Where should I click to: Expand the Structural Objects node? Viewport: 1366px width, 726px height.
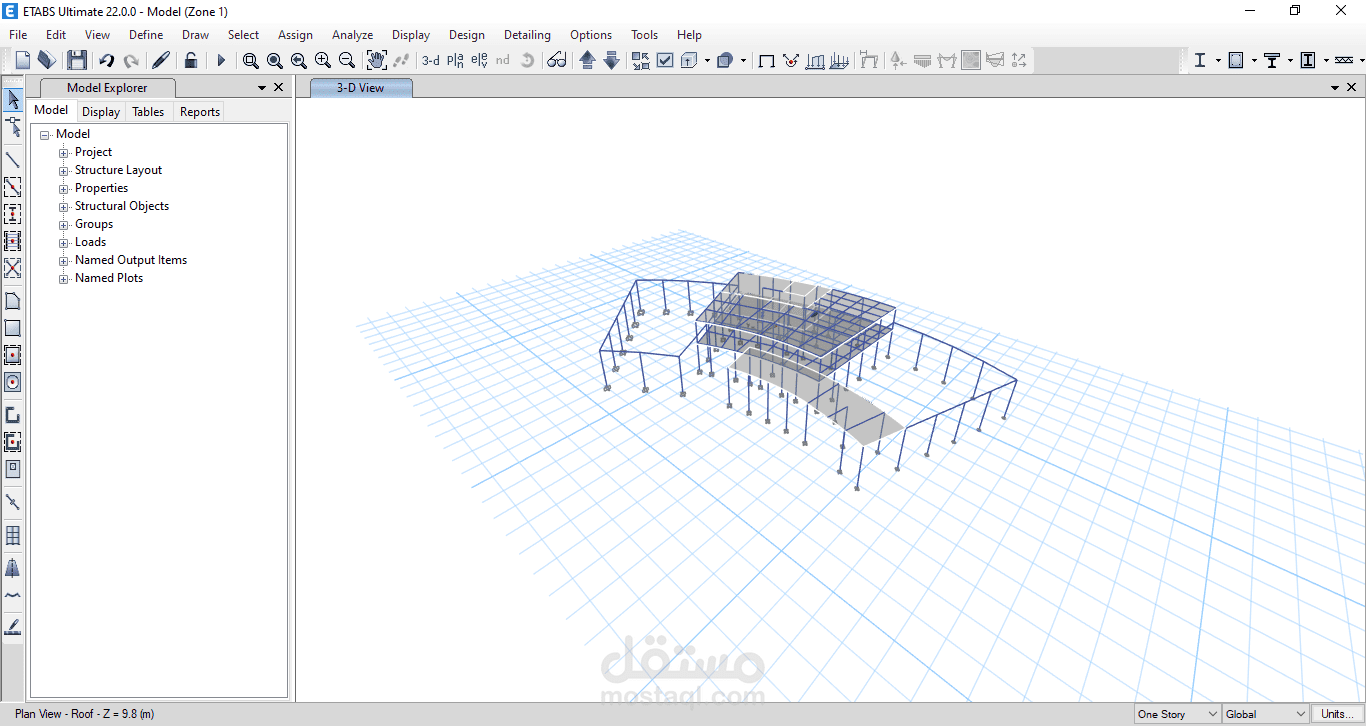64,207
